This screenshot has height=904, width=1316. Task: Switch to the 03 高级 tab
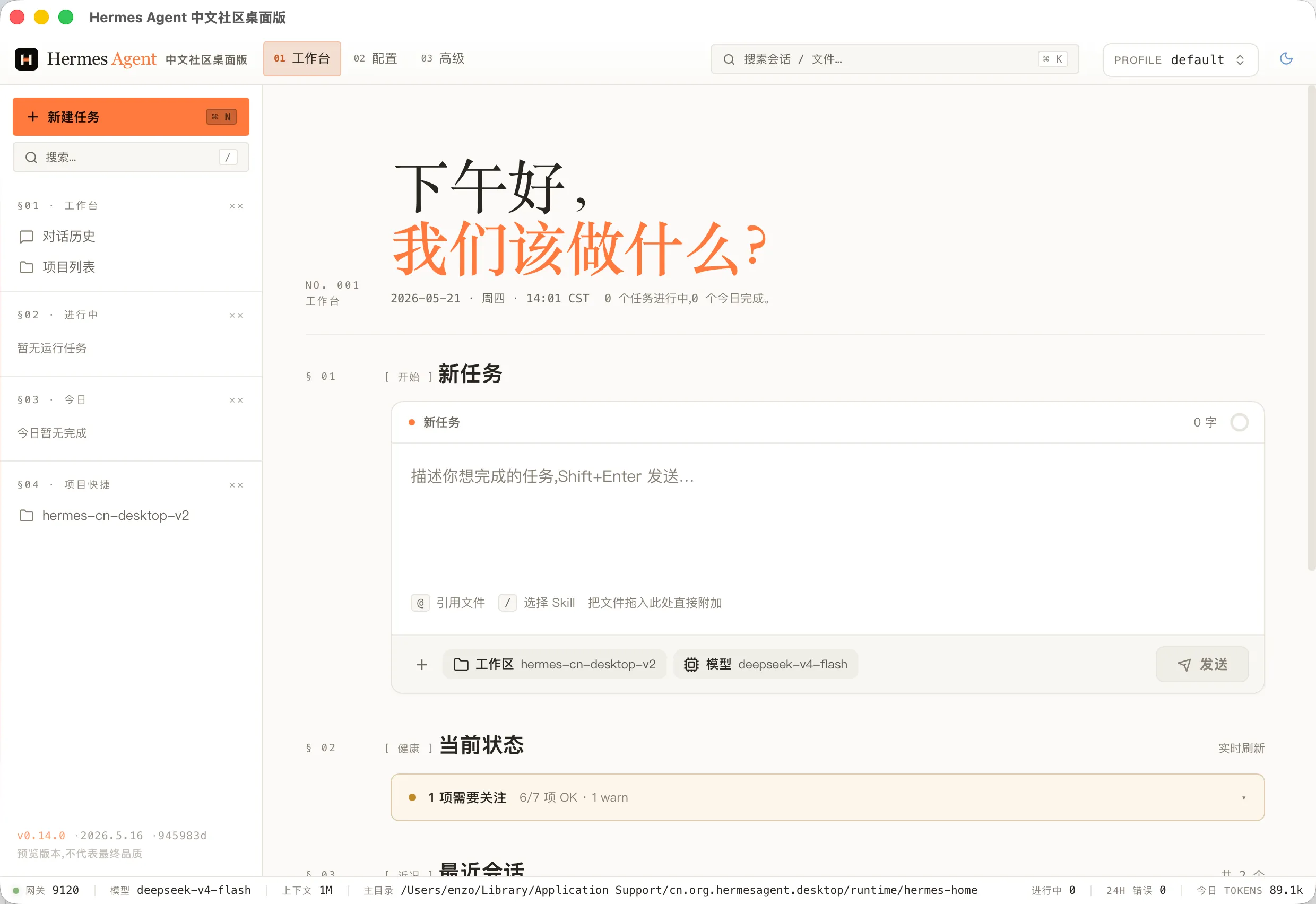(x=443, y=58)
